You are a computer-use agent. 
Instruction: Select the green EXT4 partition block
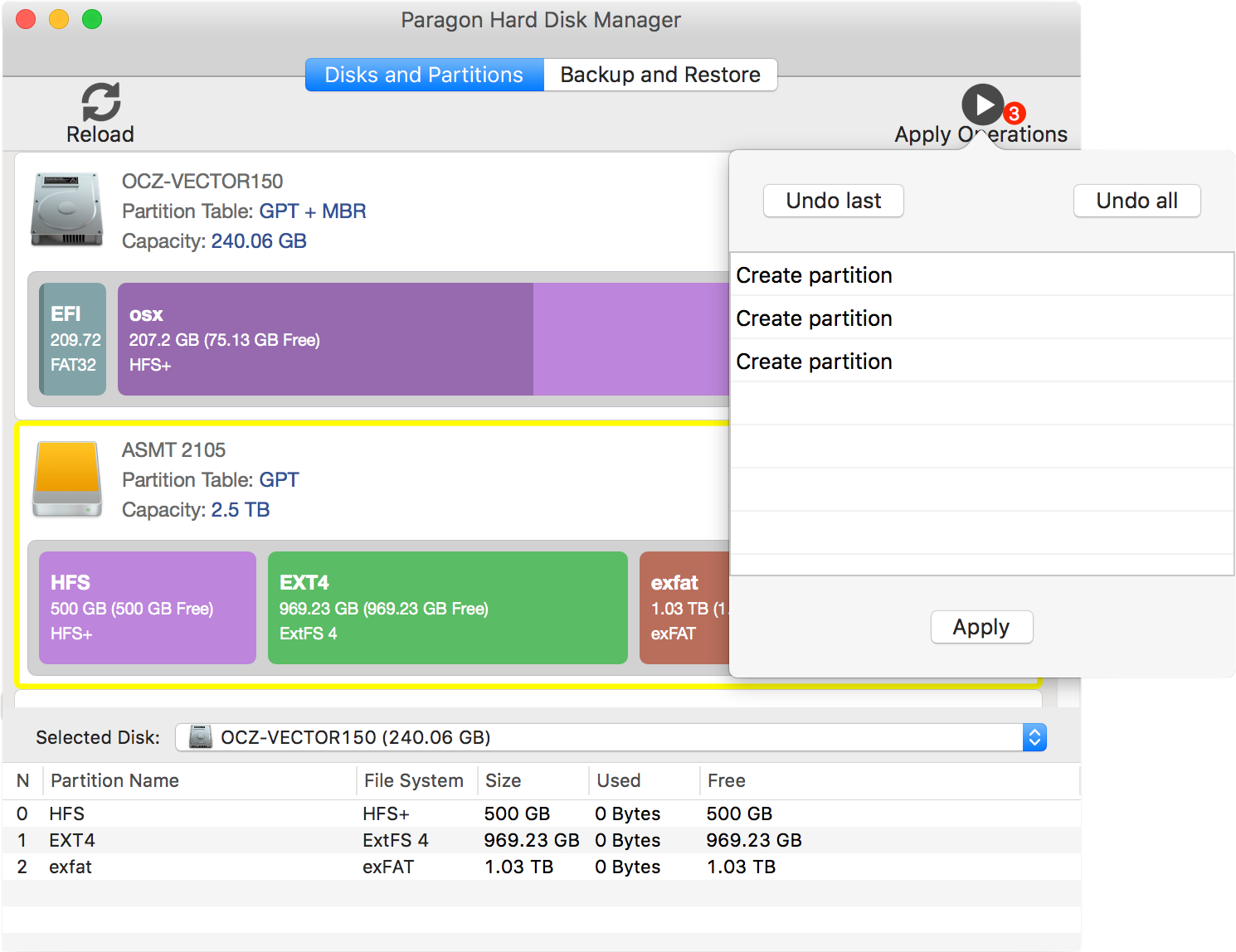point(447,608)
